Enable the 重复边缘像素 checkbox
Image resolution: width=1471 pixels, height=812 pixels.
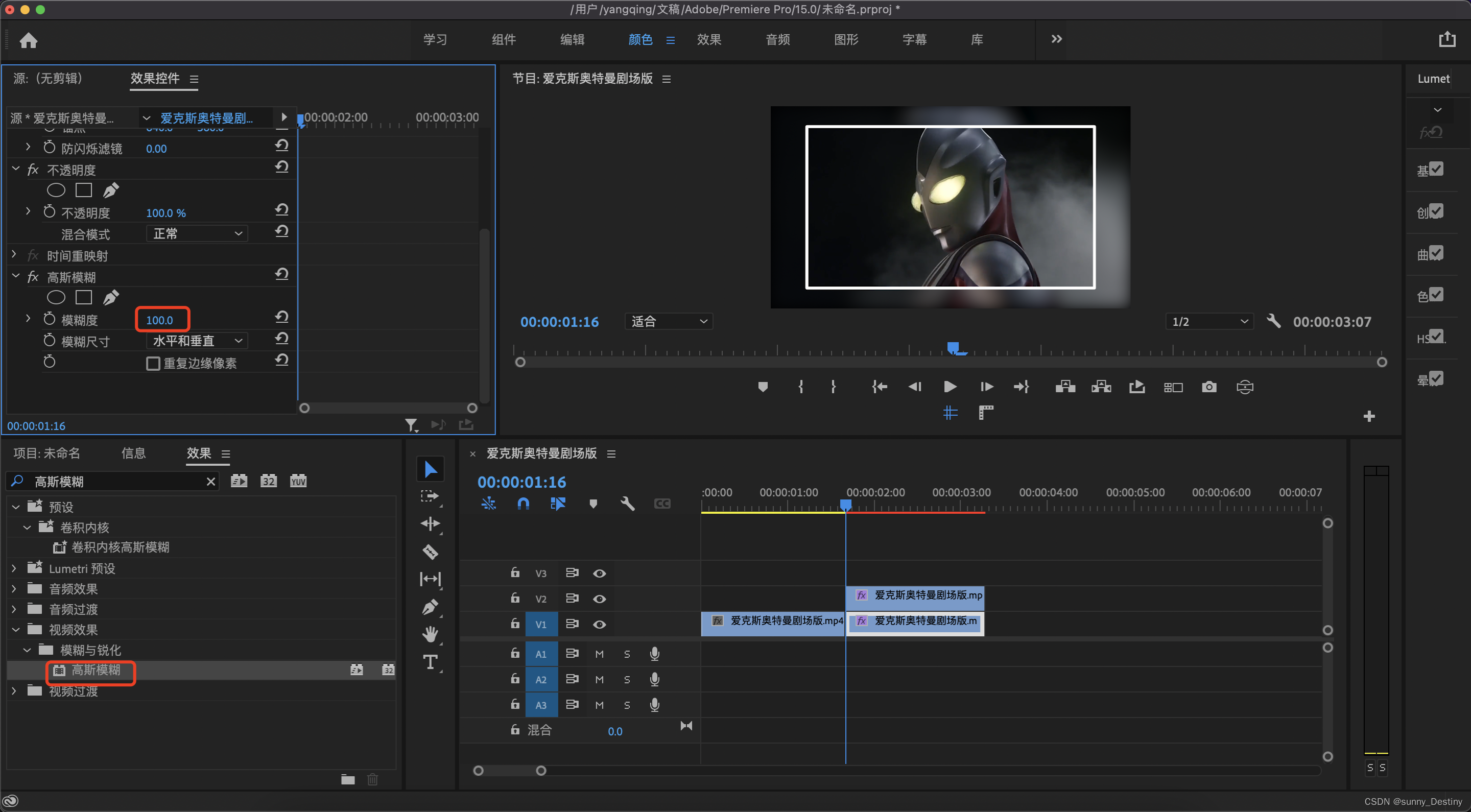(x=153, y=363)
